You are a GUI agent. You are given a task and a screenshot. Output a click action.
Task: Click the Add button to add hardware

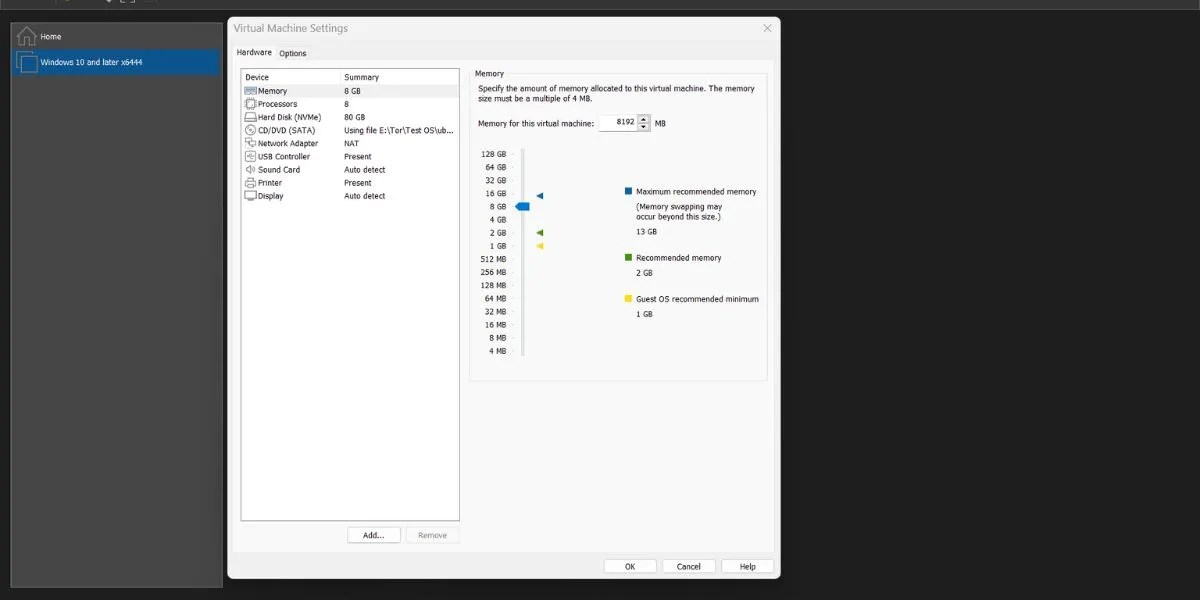[373, 534]
